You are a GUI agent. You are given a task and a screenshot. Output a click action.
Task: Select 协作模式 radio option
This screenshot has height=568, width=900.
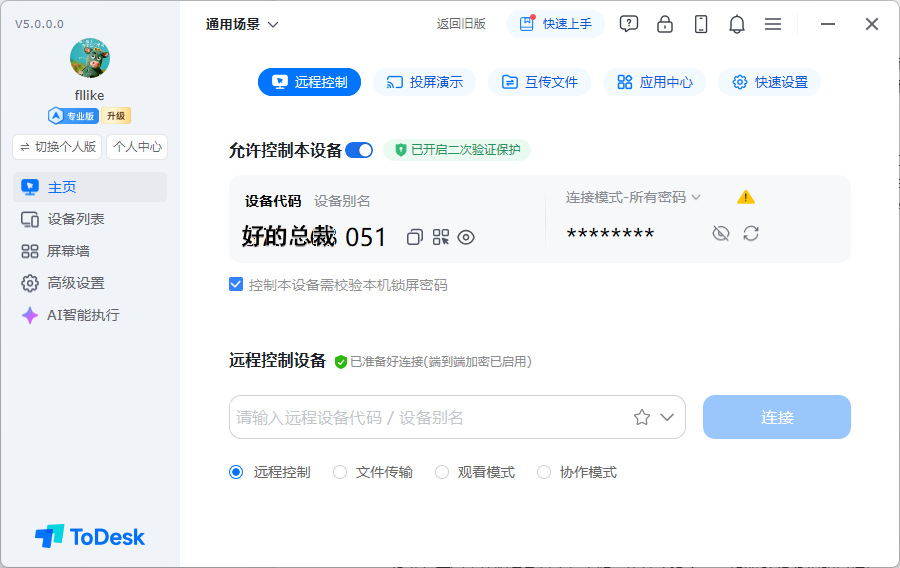pos(544,472)
